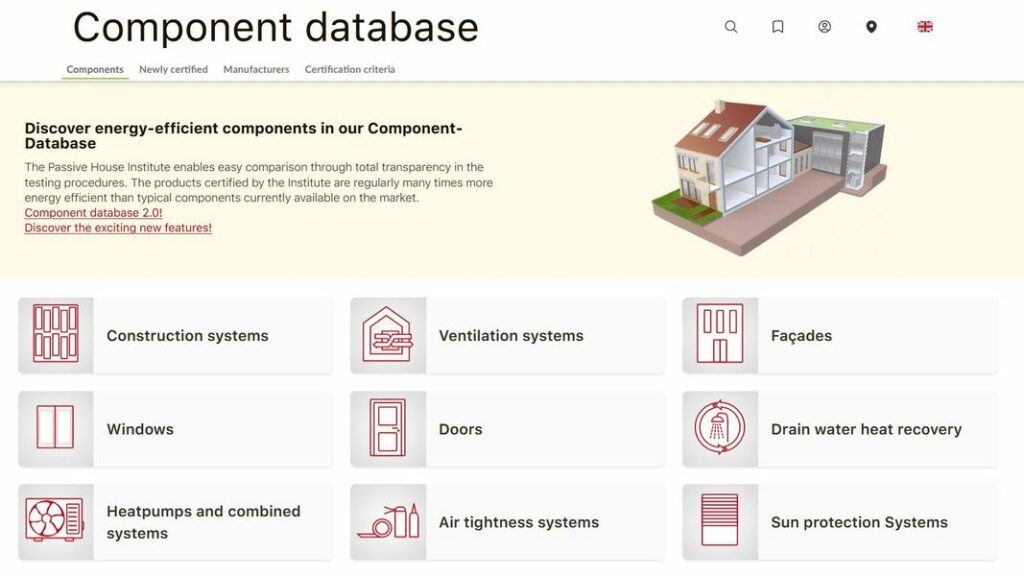This screenshot has height=576, width=1024.
Task: Select the Components tab
Action: click(x=95, y=70)
